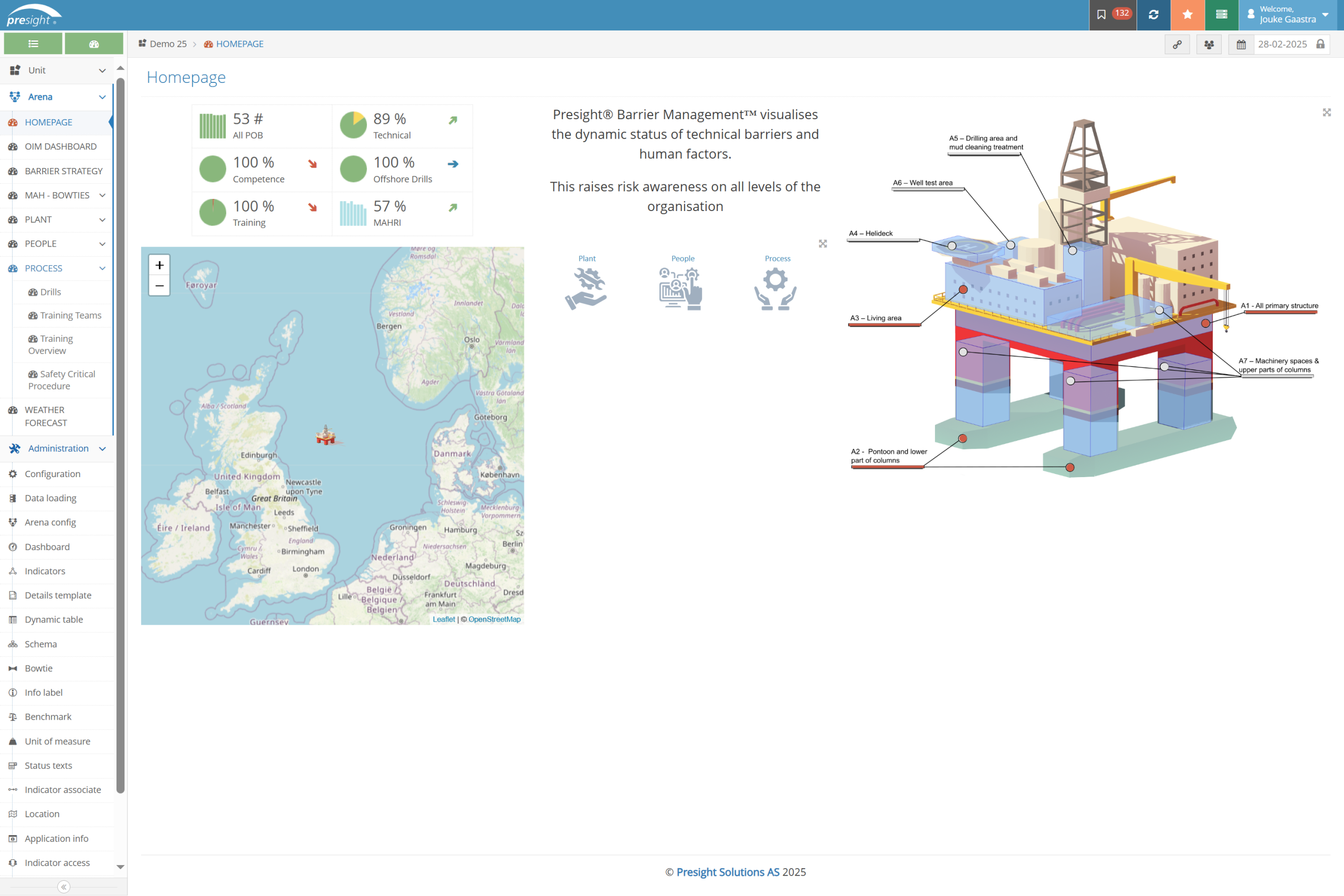The image size is (1344, 896).
Task: Toggle fullscreen on the platform diagram
Action: coord(1326,112)
